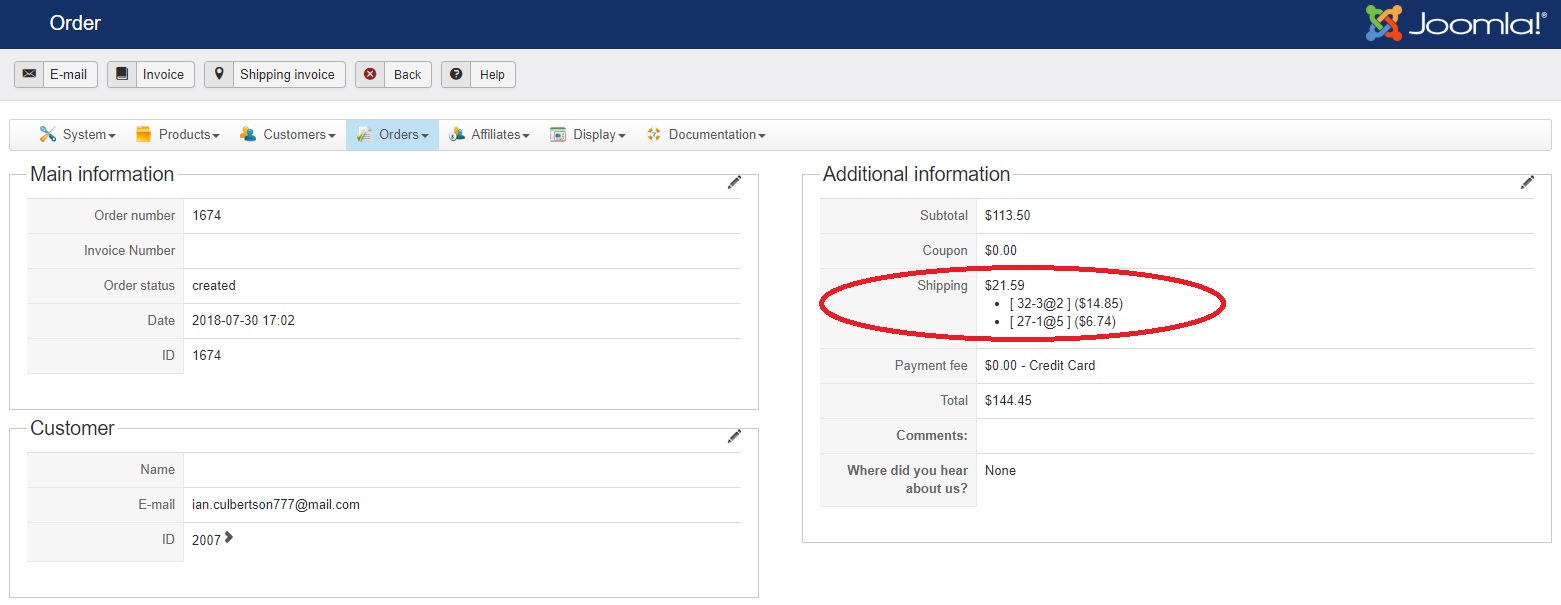This screenshot has height=605, width=1561.
Task: Click coupon value $0.00
Action: pos(1001,250)
